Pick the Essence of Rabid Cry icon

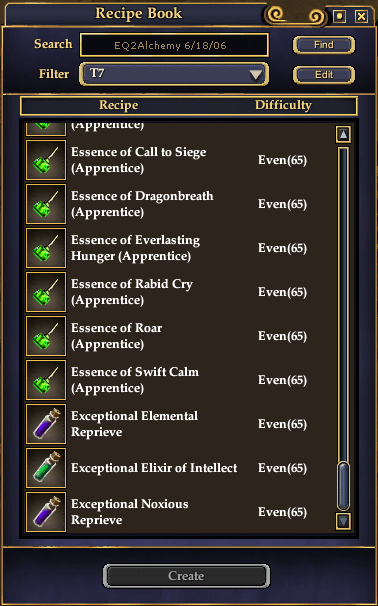pos(46,292)
